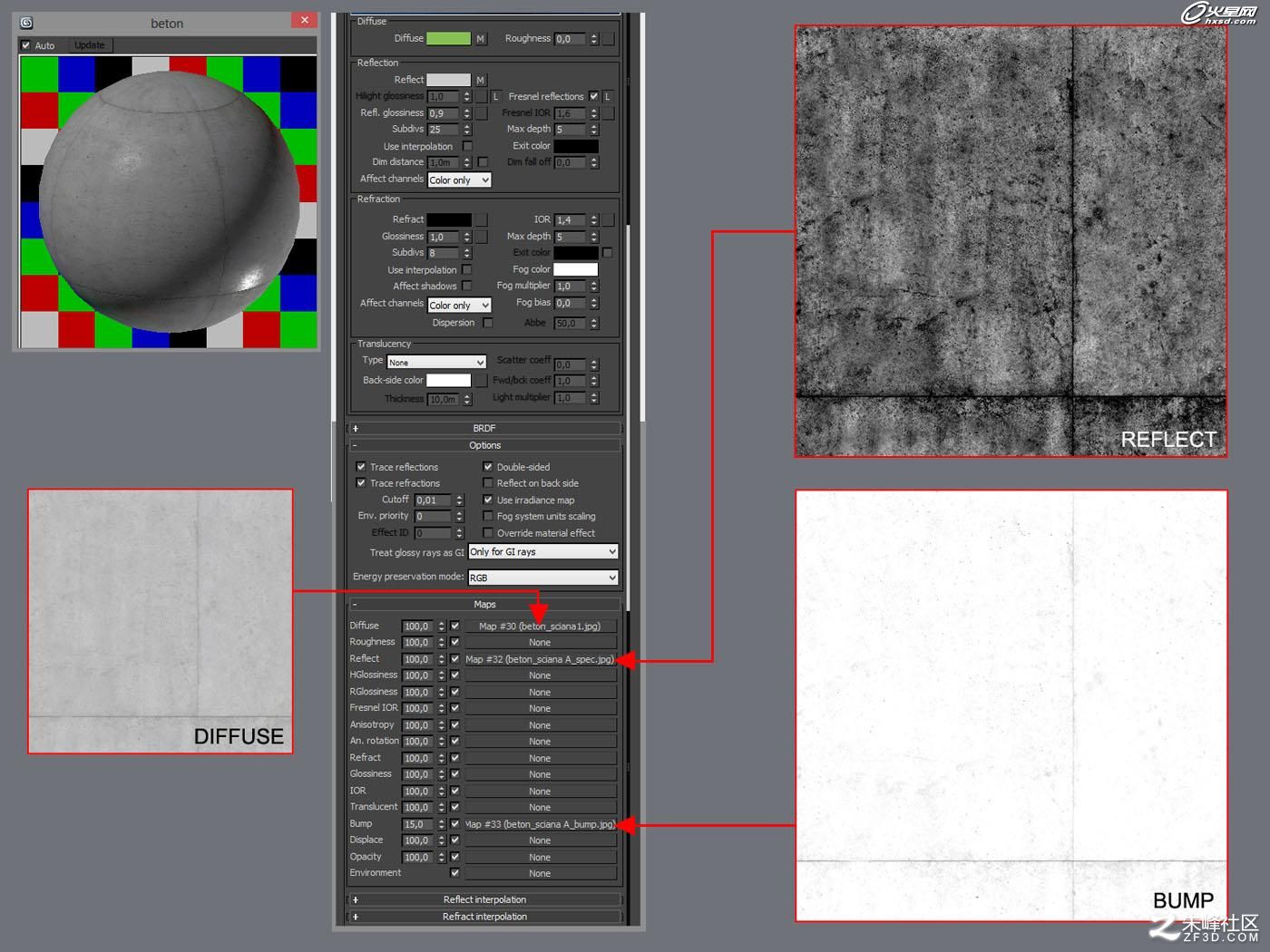Click the L lock button beside Hilight glossiness
Image resolution: width=1270 pixels, height=952 pixels.
(495, 96)
